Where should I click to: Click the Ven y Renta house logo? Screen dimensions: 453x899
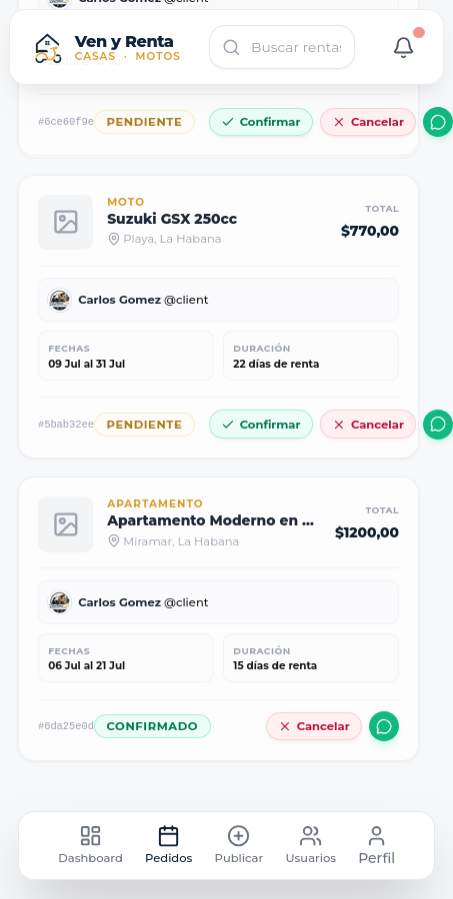pos(48,48)
